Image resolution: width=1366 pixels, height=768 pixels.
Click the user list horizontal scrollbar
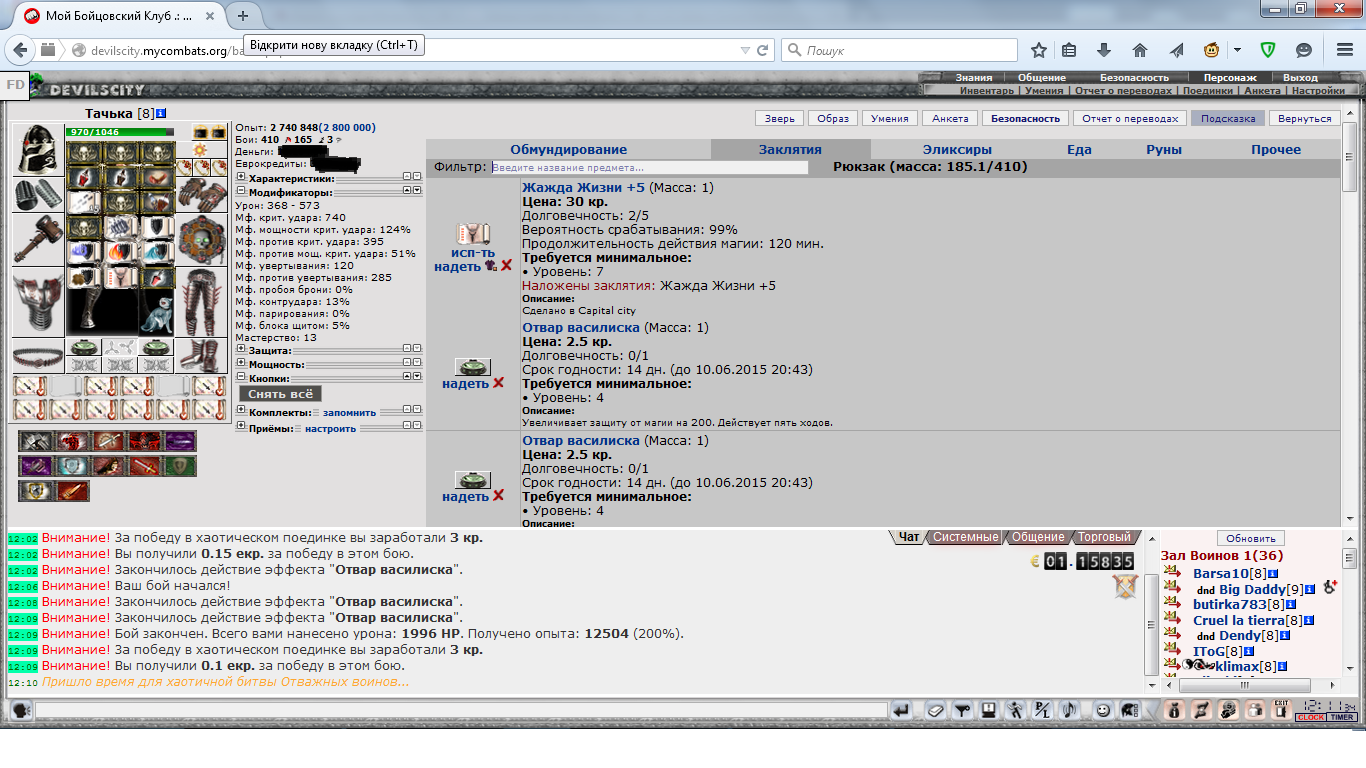[x=1245, y=686]
